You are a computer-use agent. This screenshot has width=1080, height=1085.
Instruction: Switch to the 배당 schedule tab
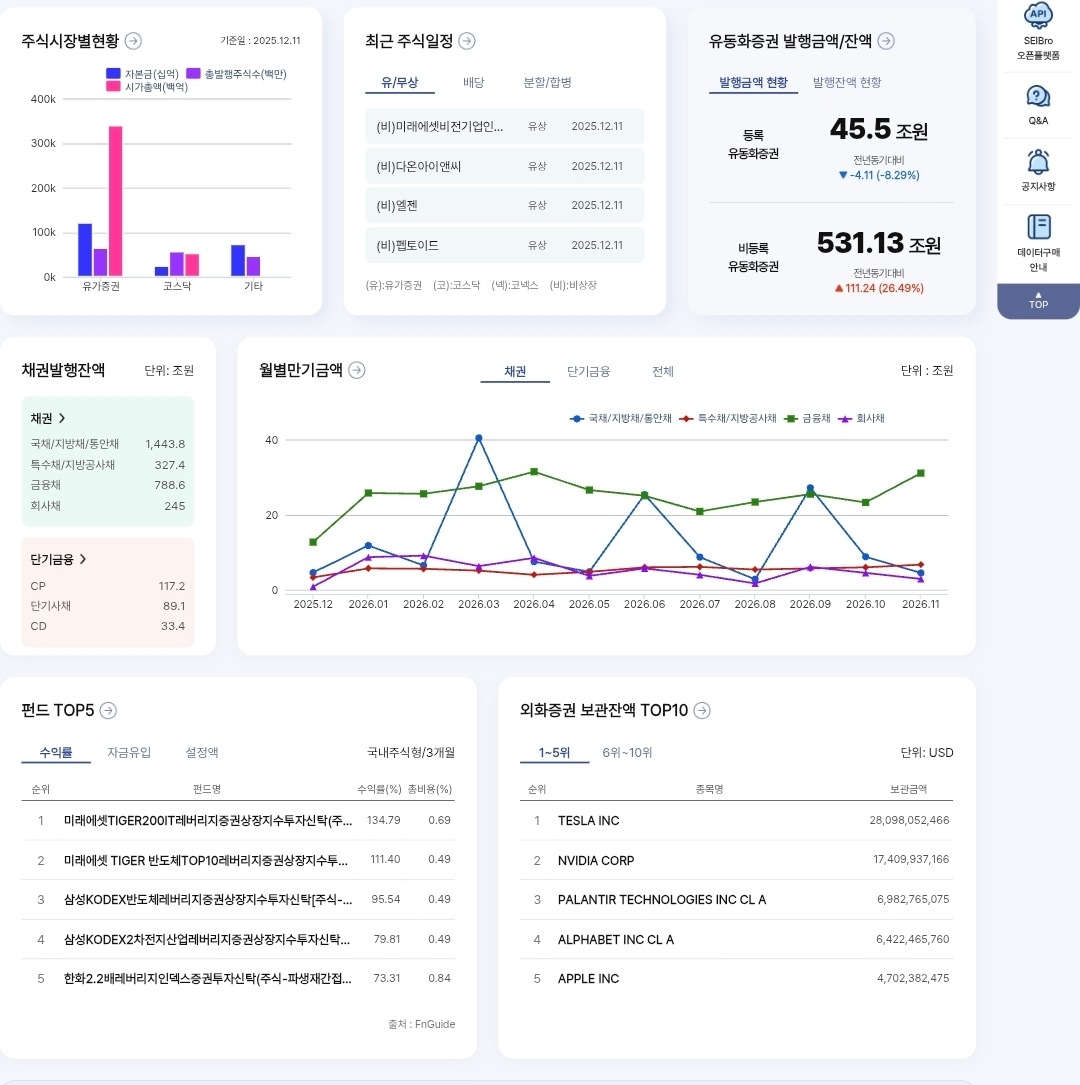474,83
